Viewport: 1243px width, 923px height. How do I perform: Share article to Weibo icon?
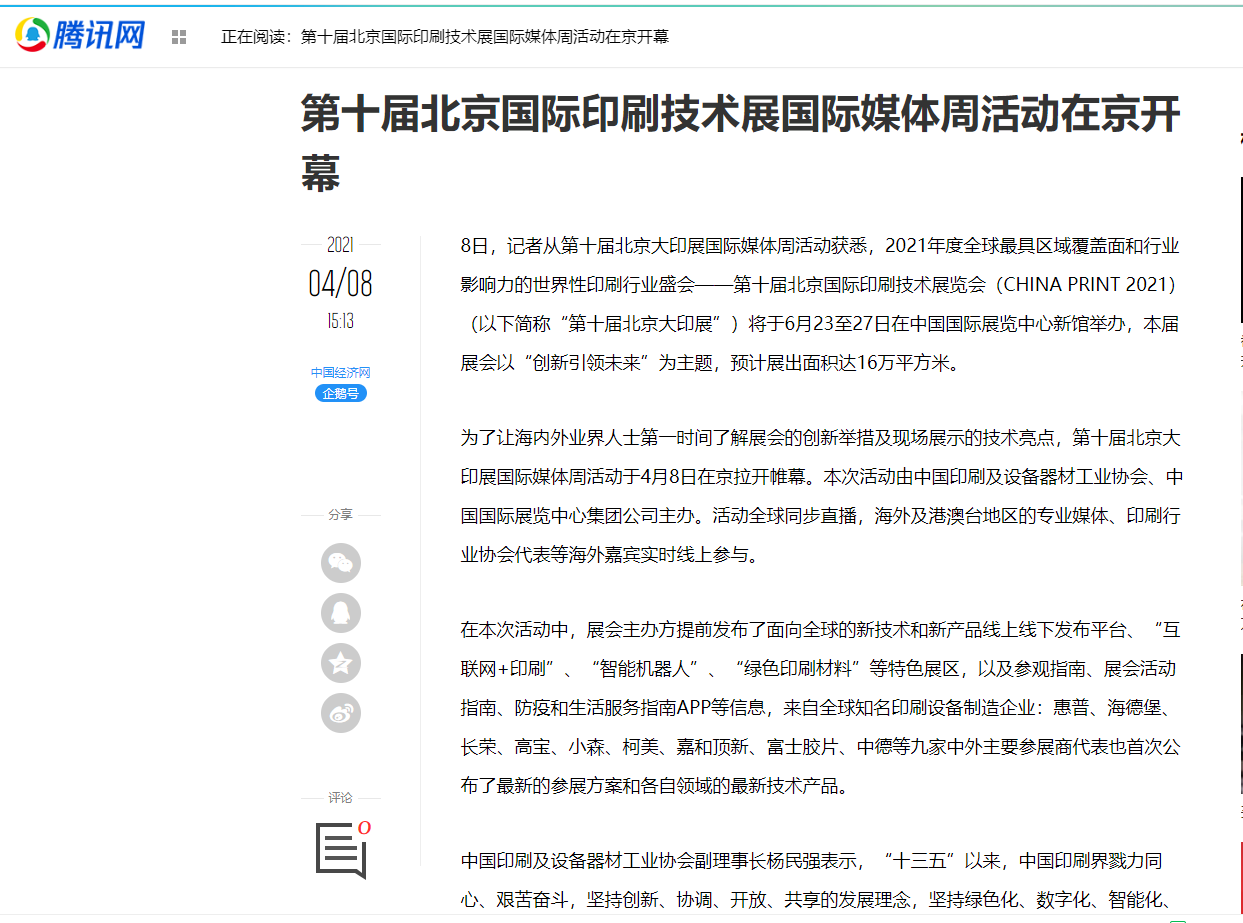[341, 713]
